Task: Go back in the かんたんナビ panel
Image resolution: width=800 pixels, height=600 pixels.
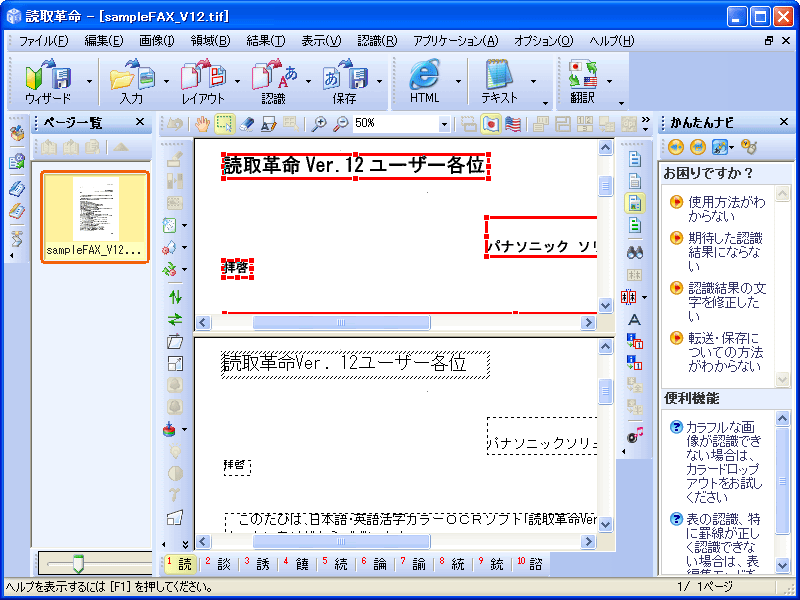Action: [676, 147]
